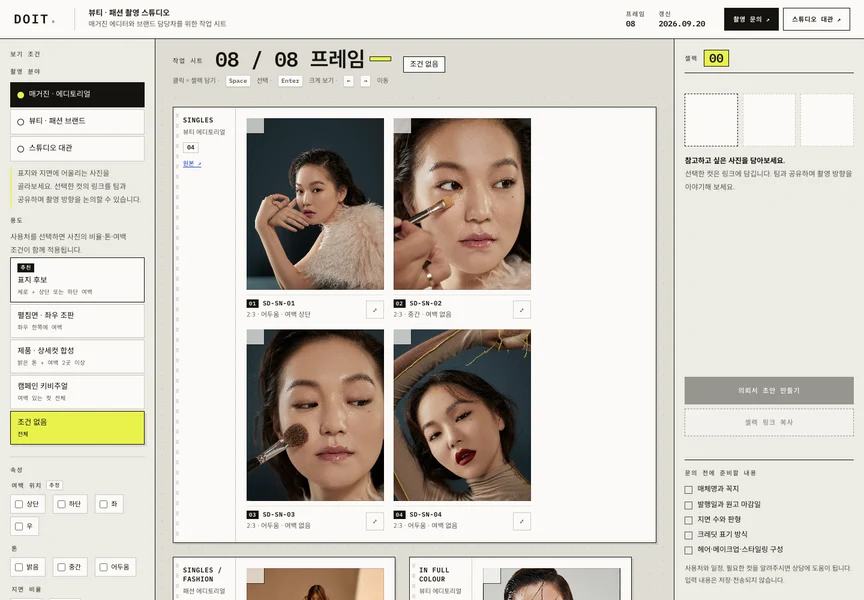Viewport: 864px width, 600px height.
Task: Click the 2026.09.20 update date
Action: (682, 24)
